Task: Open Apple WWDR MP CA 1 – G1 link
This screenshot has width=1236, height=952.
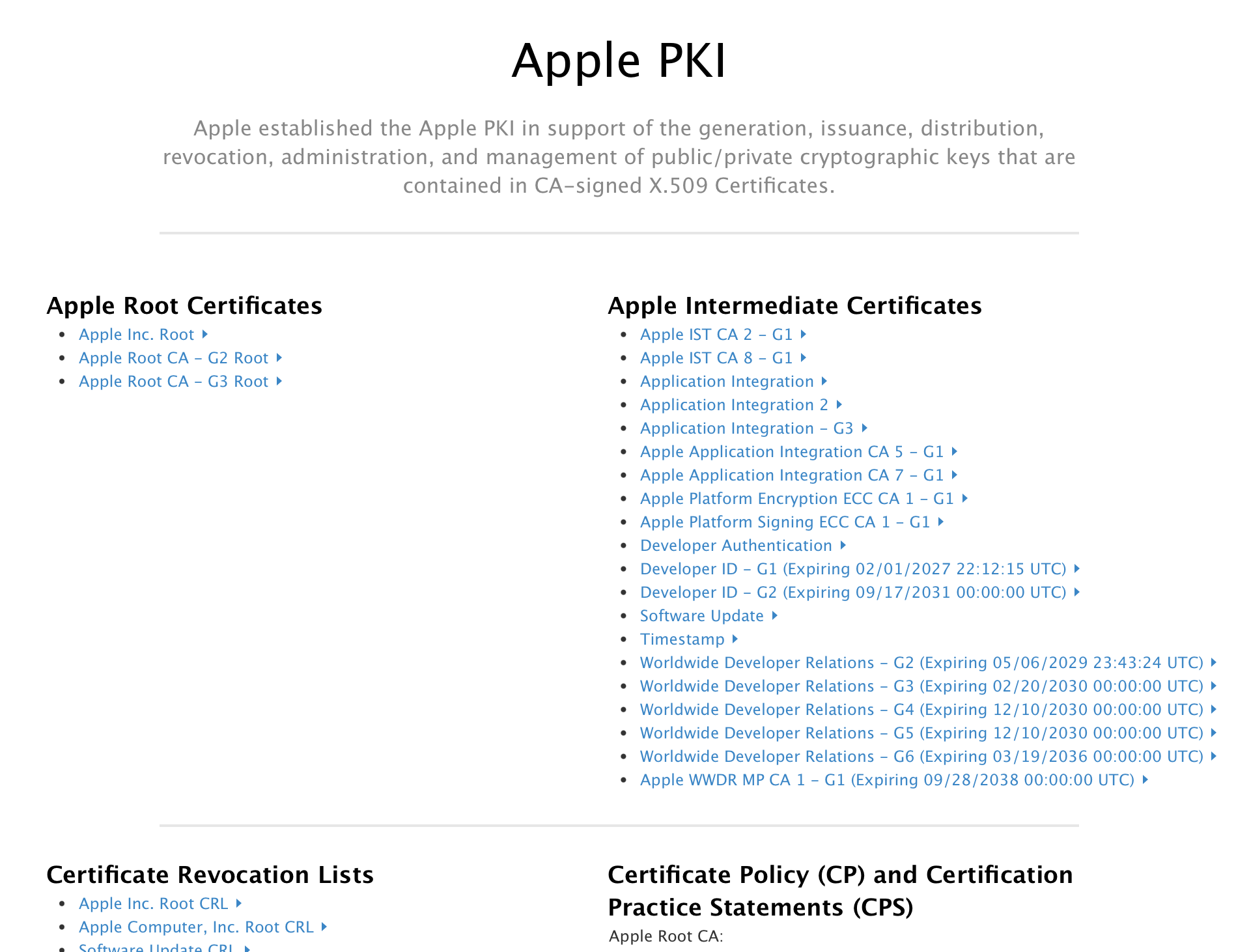Action: (894, 780)
